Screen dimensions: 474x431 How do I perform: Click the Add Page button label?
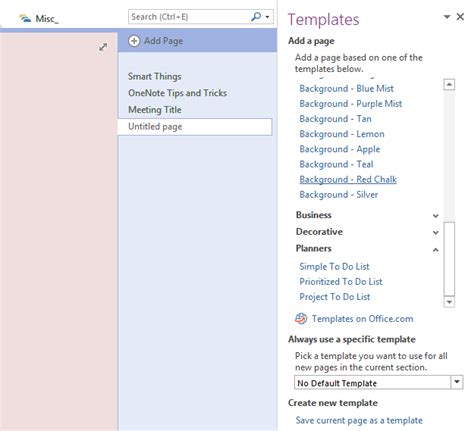(x=163, y=41)
